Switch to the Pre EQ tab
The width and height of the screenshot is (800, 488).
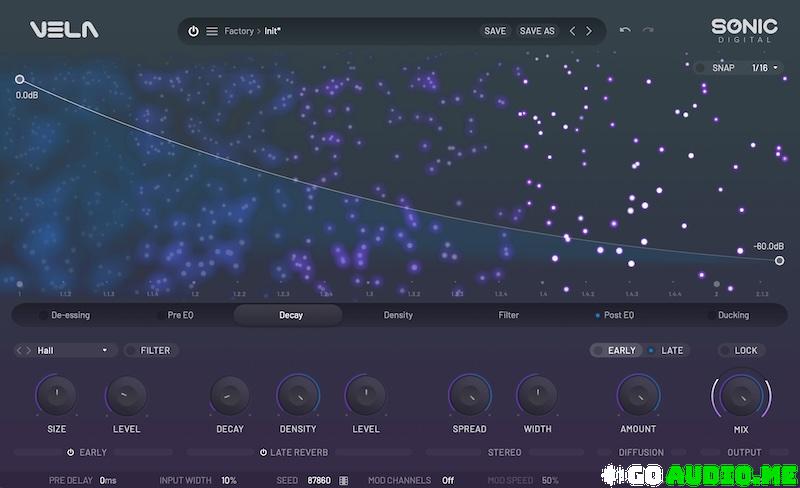tap(181, 315)
